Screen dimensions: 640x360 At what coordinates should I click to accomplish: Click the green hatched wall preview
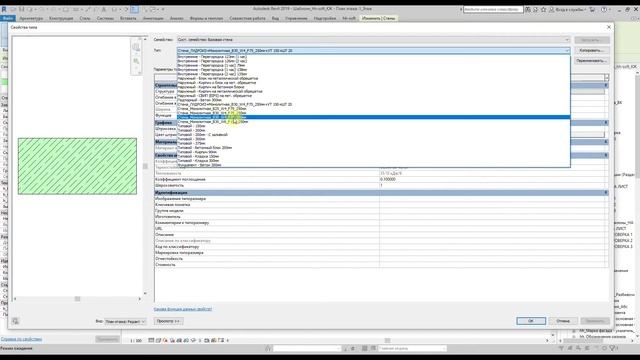click(x=77, y=166)
